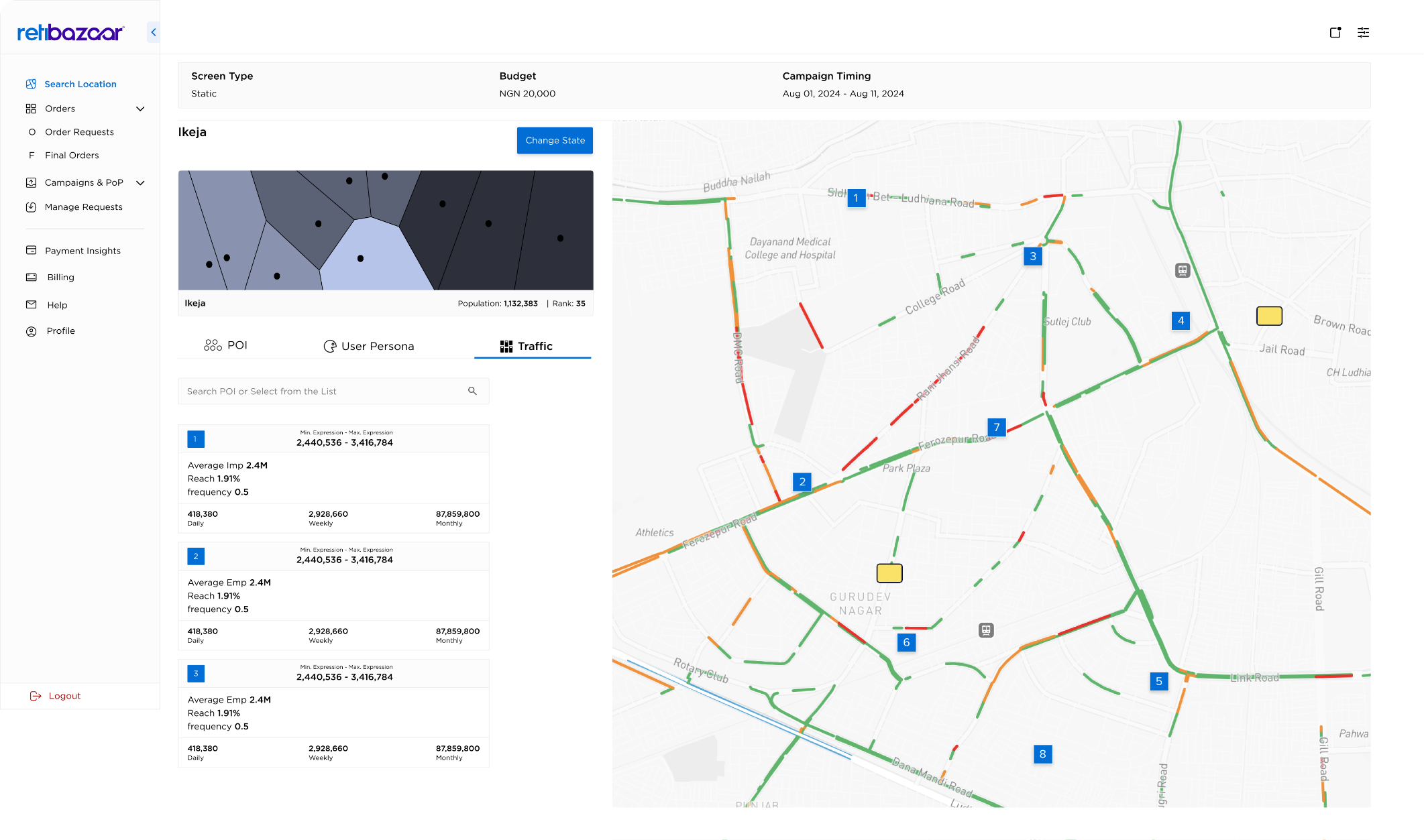Screen dimensions: 1424x840
Task: Click yellow billboard marker above Gurudev Nagar
Action: point(889,573)
